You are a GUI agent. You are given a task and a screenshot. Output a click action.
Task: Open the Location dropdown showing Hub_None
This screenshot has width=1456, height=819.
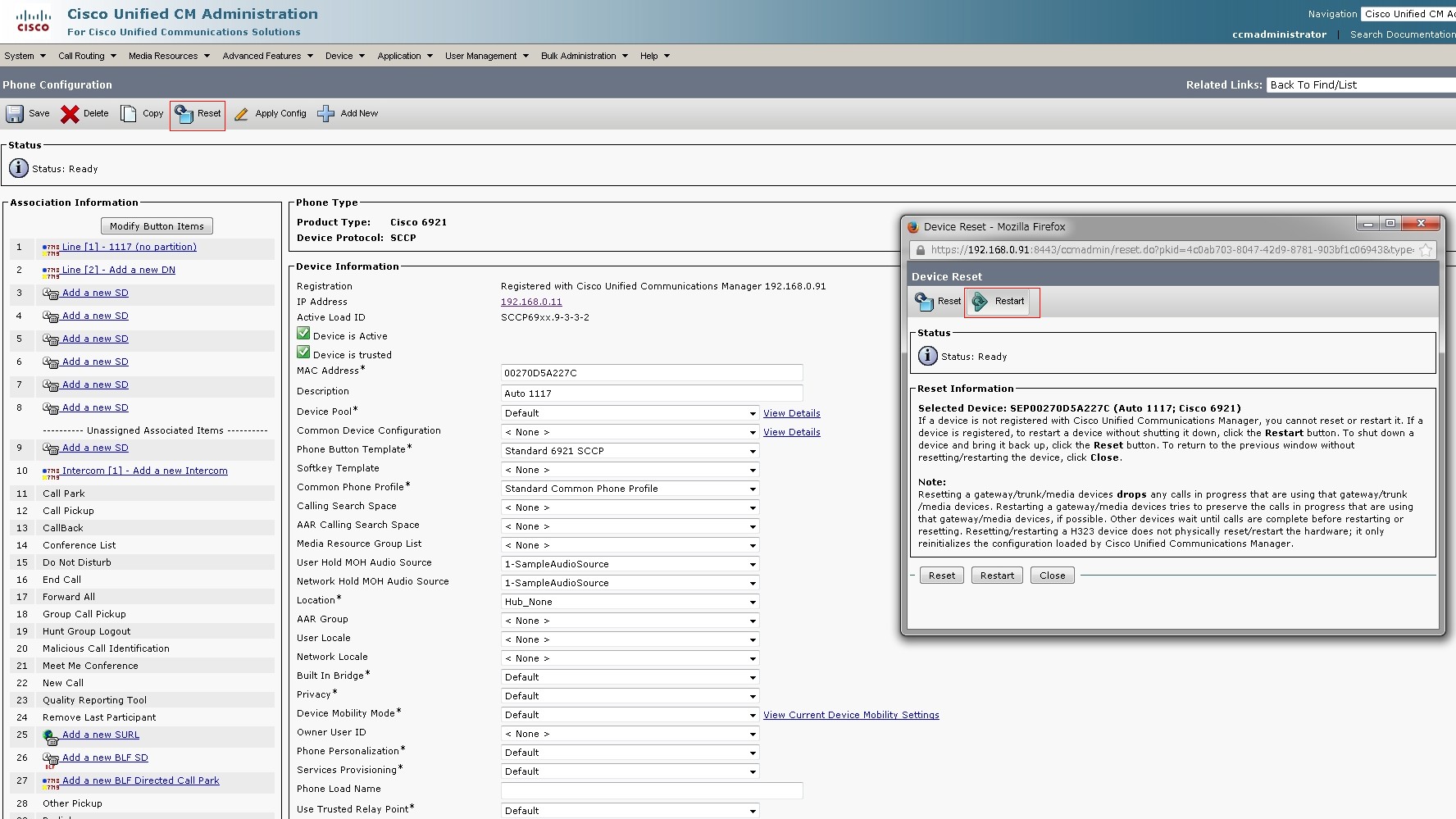[x=630, y=602]
